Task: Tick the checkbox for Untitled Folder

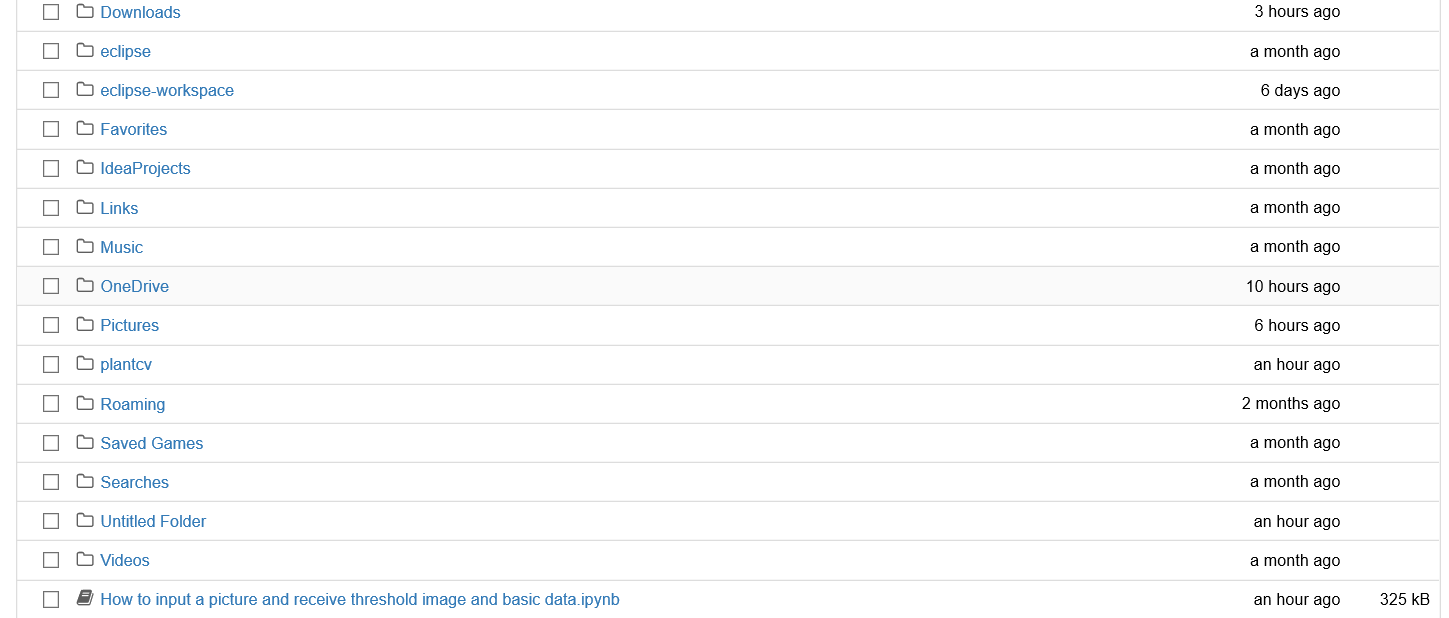Action: tap(51, 520)
